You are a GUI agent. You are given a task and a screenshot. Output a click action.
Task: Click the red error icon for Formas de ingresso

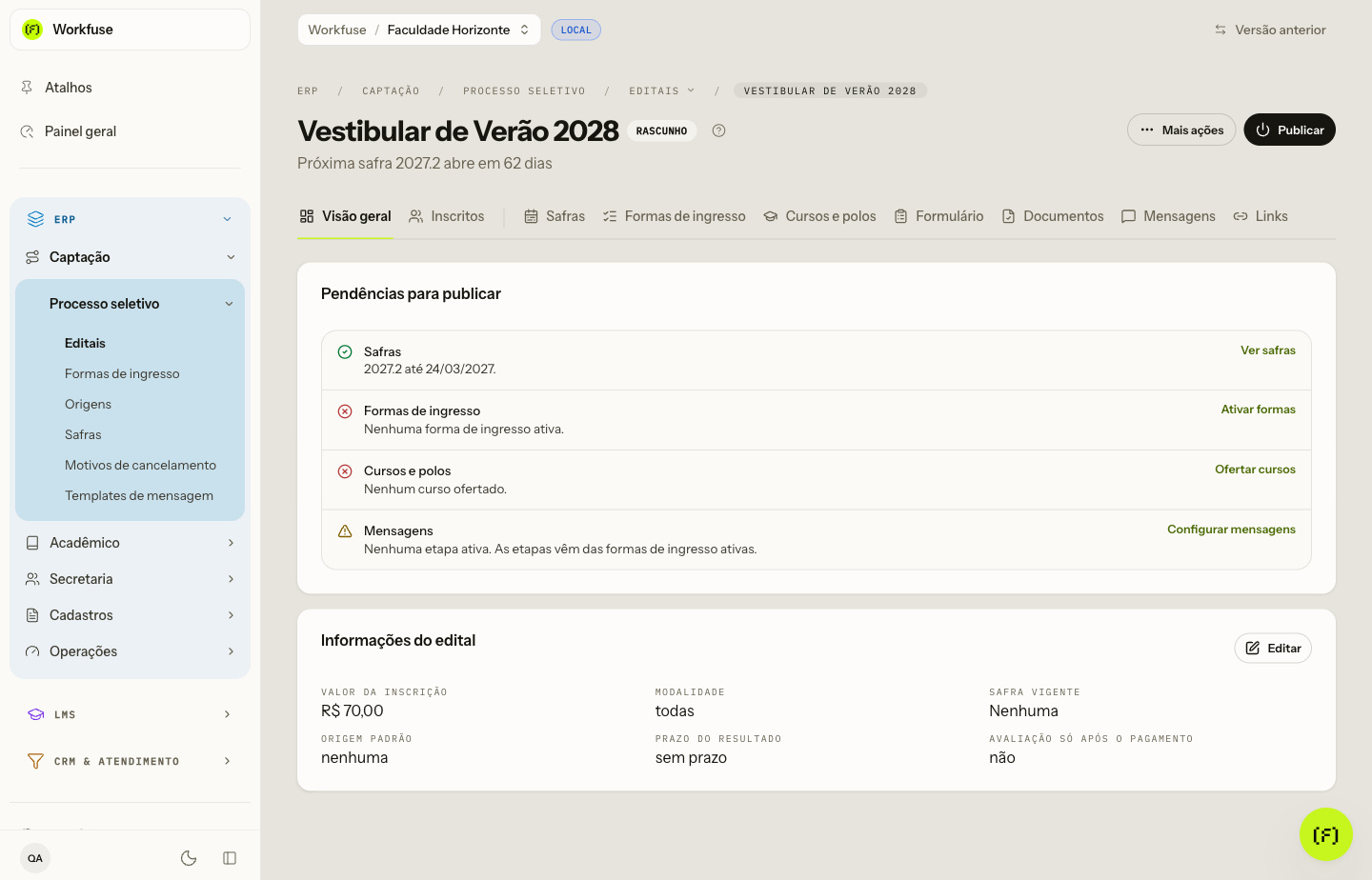coord(345,411)
